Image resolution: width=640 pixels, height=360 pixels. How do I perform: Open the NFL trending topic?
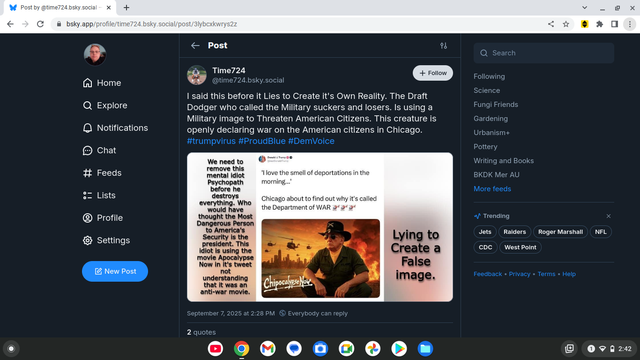click(600, 232)
